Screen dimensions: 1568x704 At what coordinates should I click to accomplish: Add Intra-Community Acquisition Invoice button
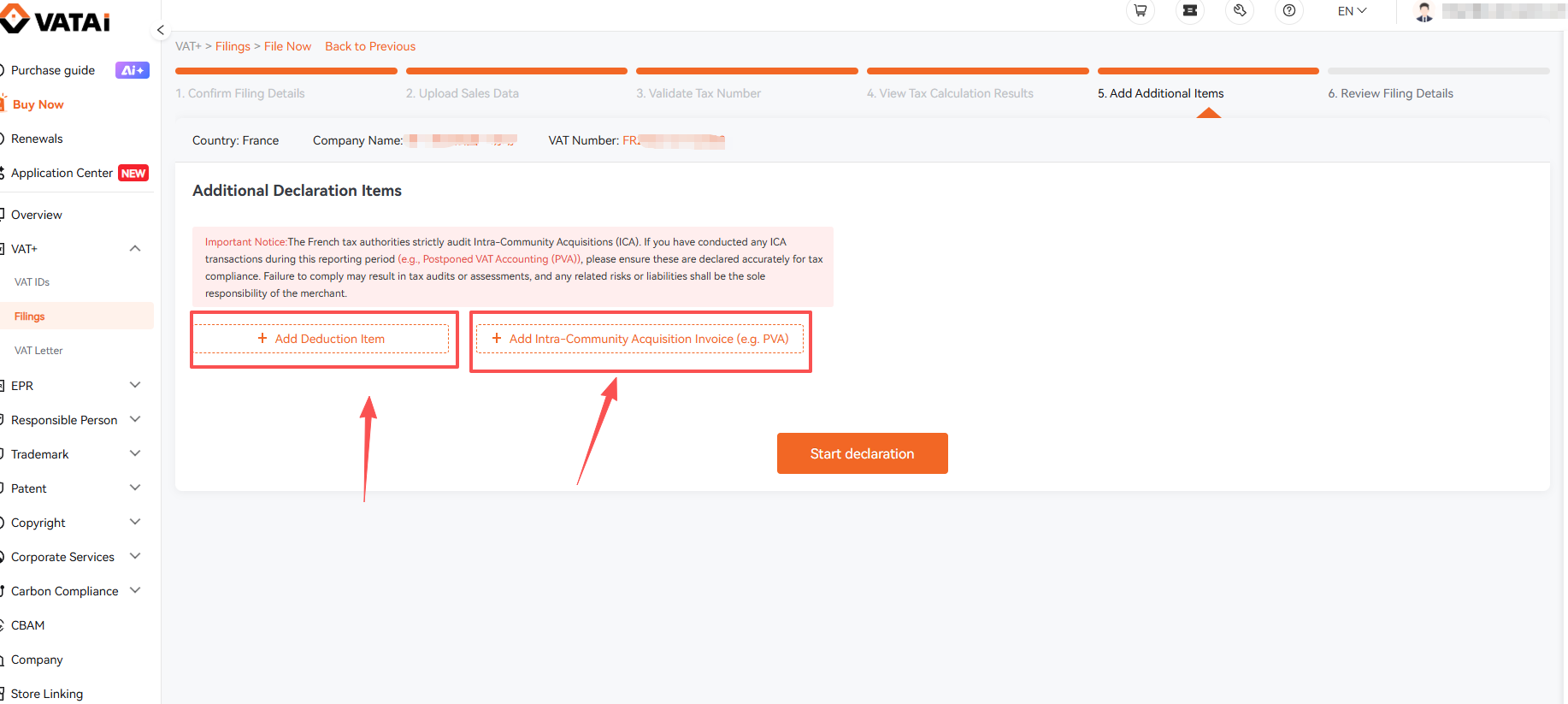point(640,339)
